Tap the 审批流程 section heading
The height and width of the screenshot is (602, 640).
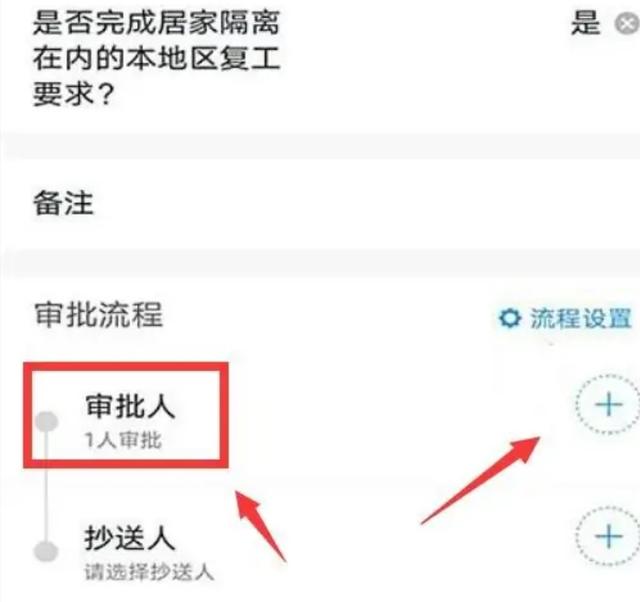[99, 315]
